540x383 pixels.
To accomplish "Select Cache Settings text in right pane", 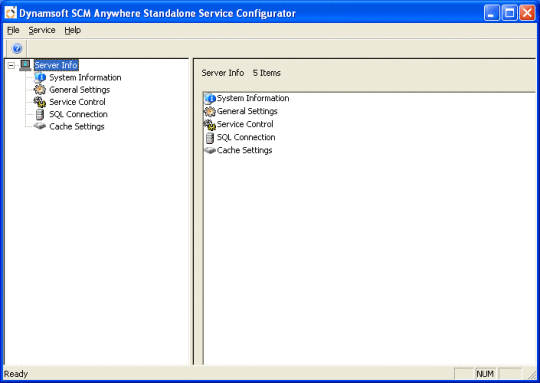I will (245, 151).
